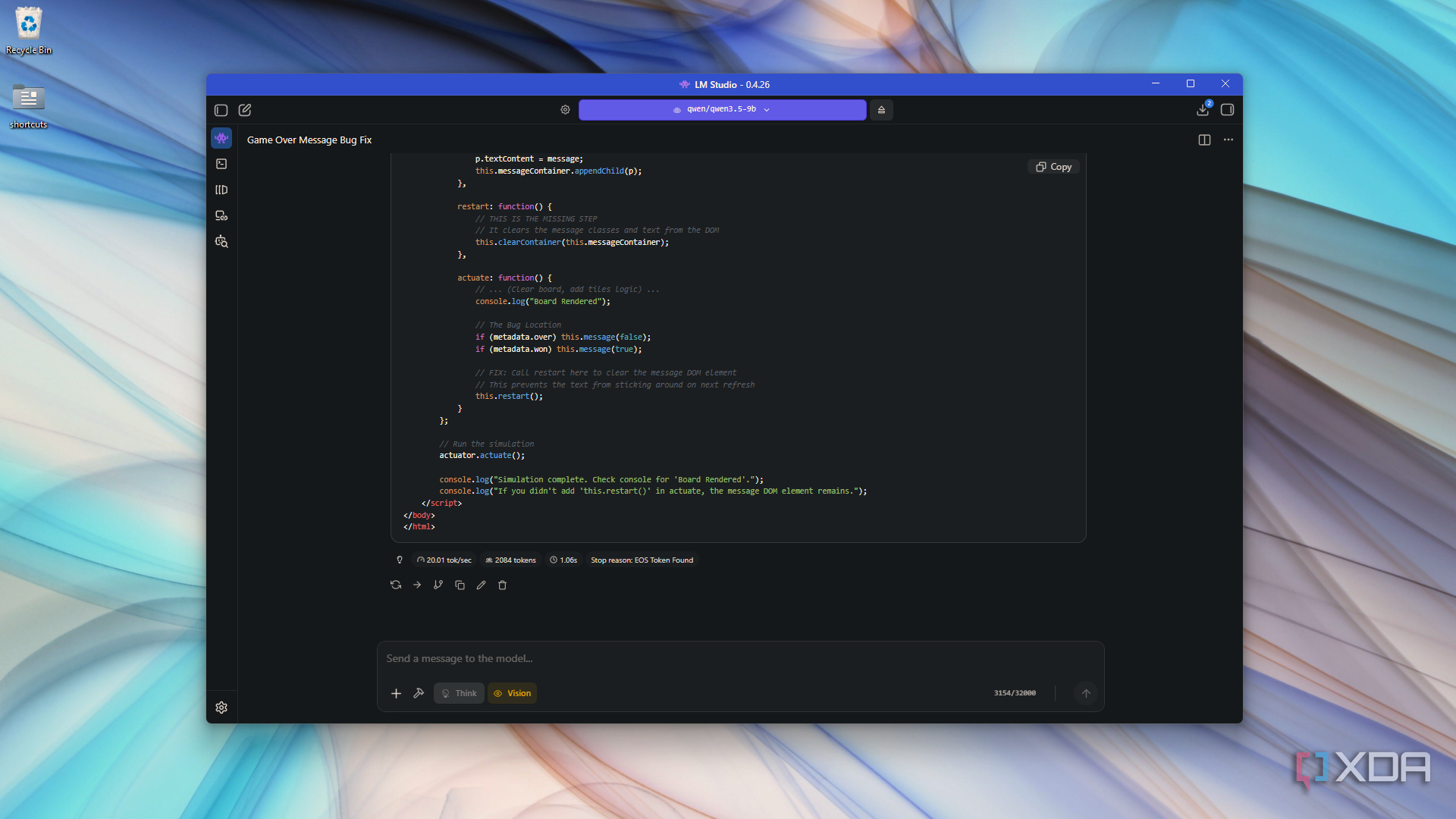Eject the loaded model
Viewport: 1456px width, 819px height.
(881, 110)
